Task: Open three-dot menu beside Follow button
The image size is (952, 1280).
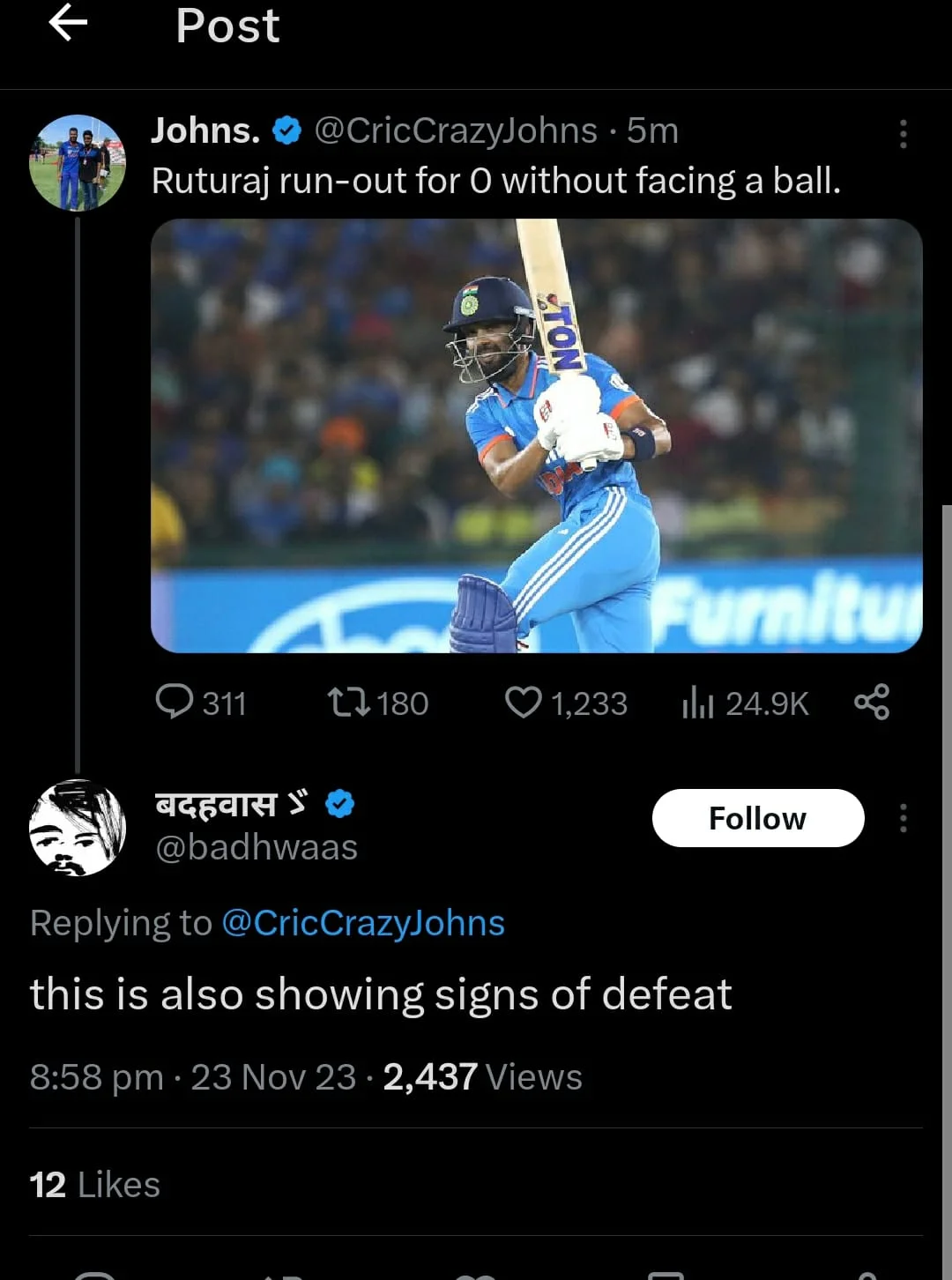Action: tap(903, 818)
